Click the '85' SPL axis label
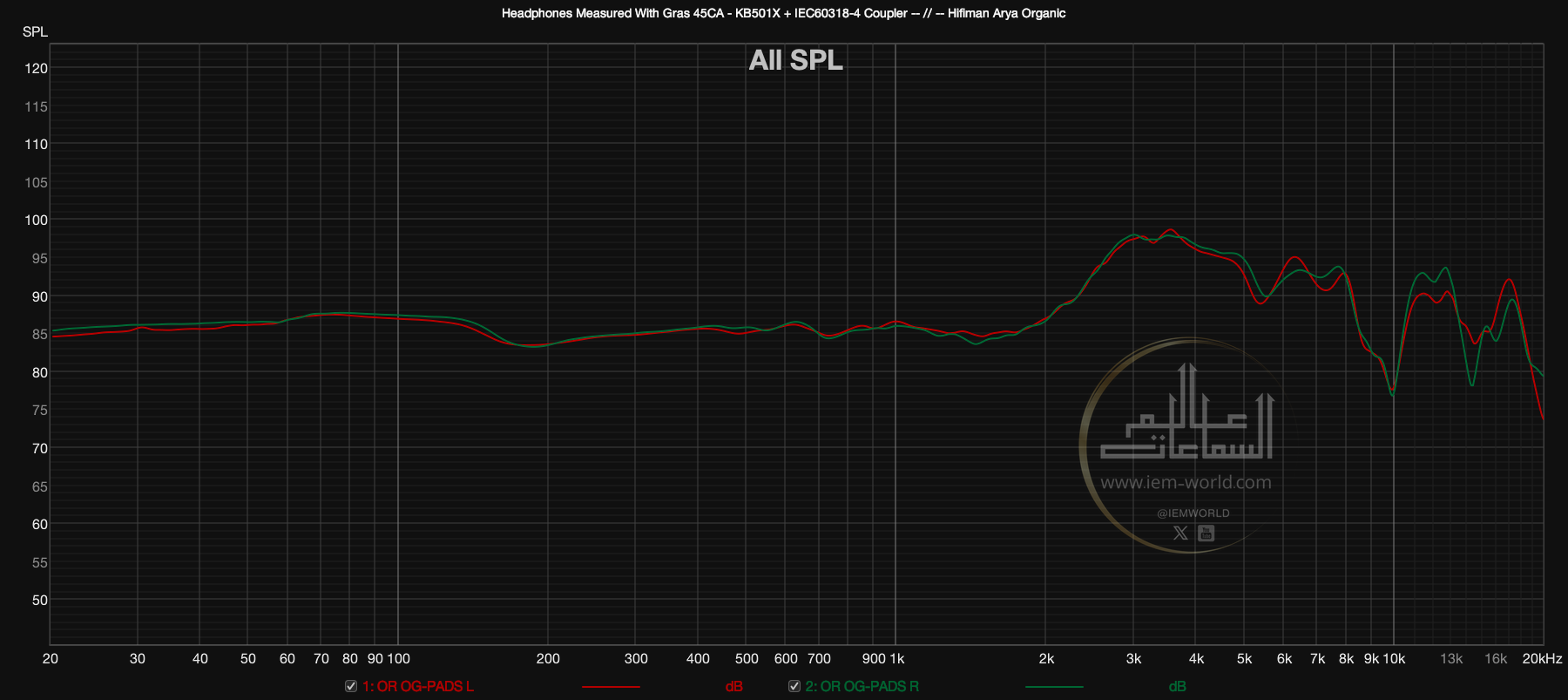The image size is (1568, 700). click(39, 334)
